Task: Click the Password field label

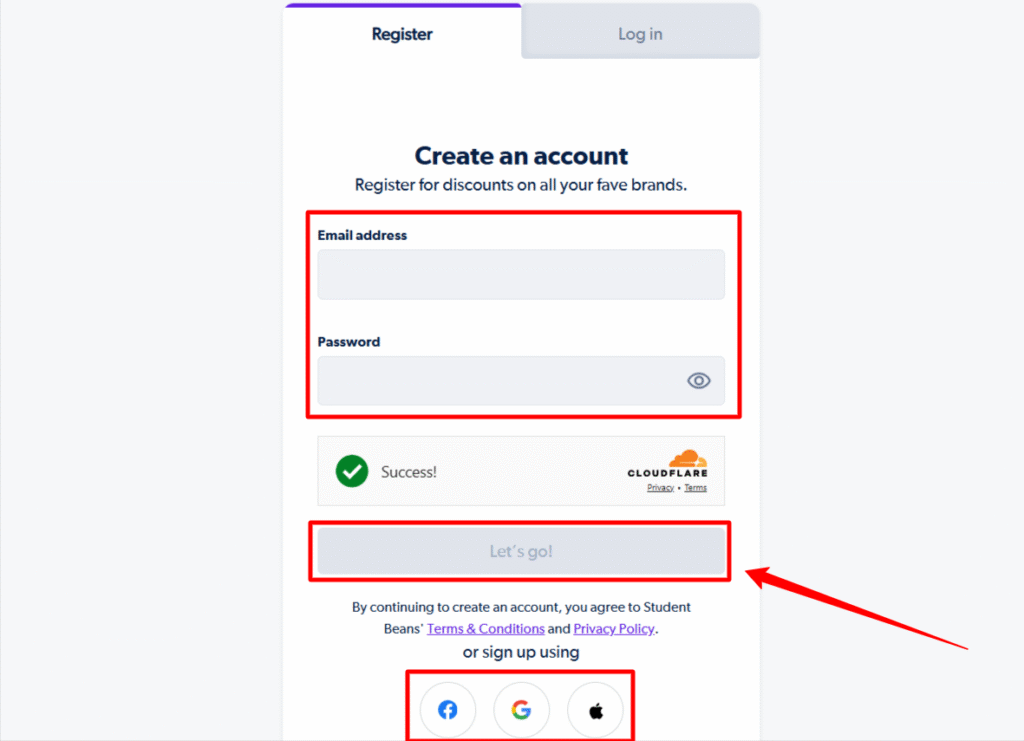Action: [x=348, y=341]
